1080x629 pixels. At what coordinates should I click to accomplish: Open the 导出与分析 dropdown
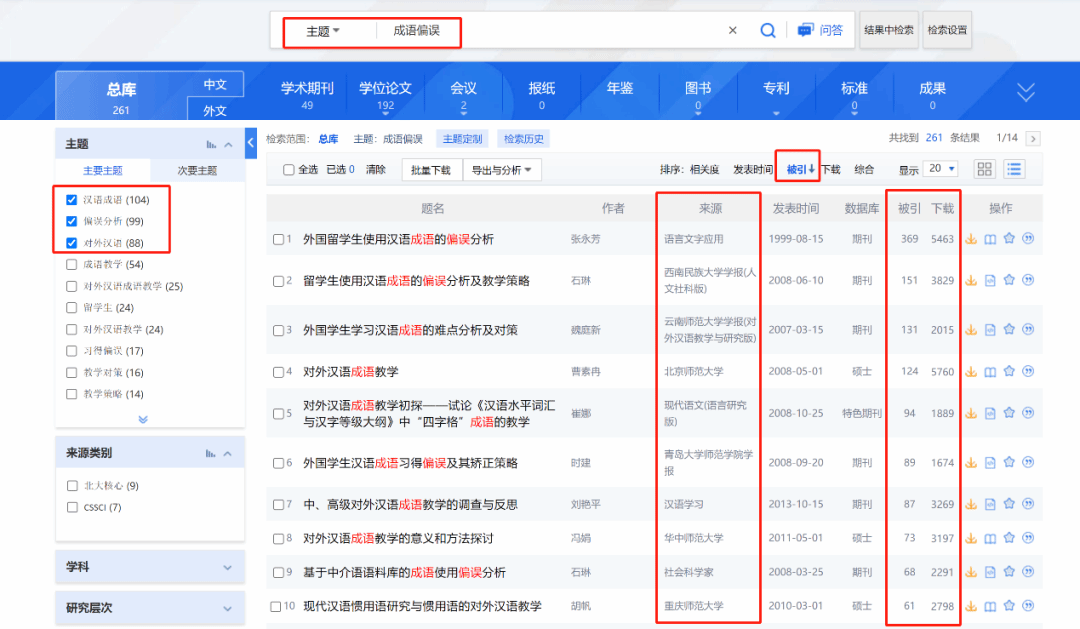501,170
